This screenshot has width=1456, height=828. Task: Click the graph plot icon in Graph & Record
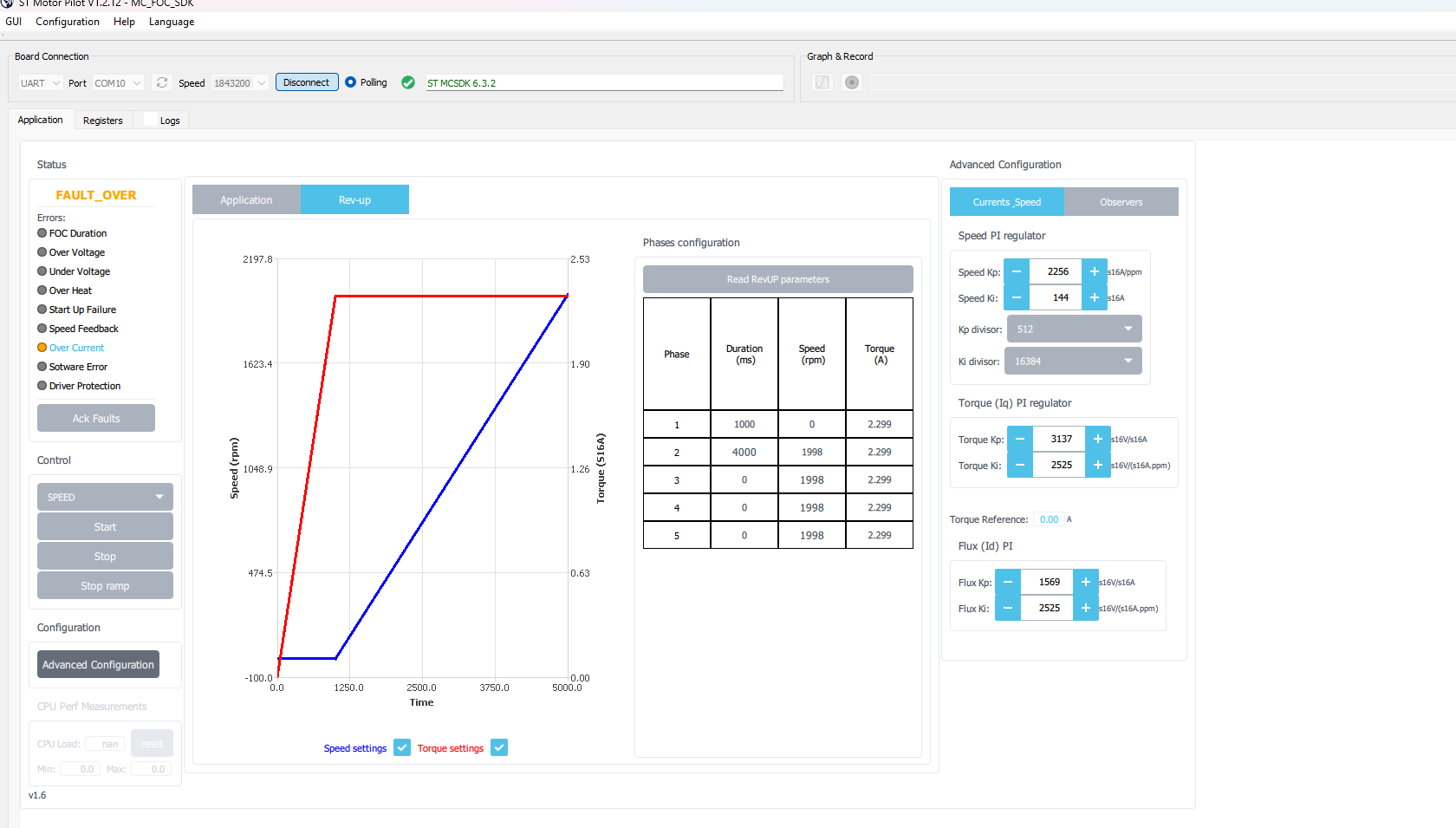tap(821, 81)
